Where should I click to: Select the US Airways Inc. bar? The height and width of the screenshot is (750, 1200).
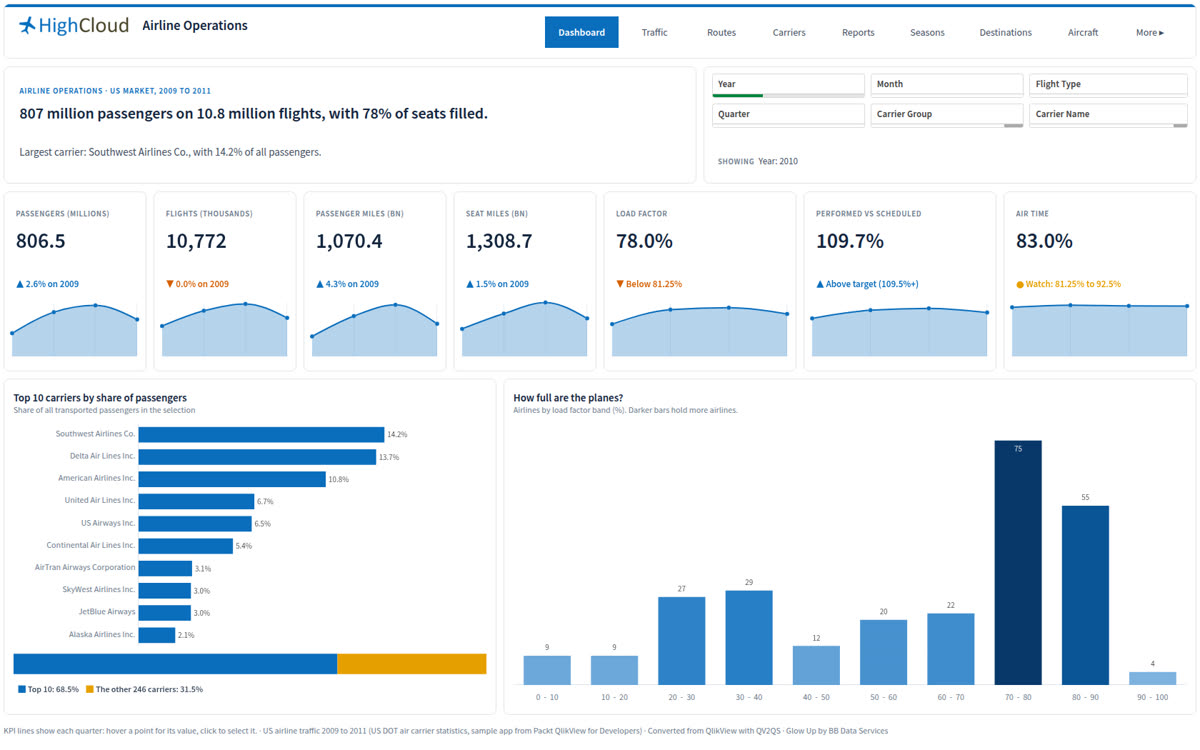195,523
